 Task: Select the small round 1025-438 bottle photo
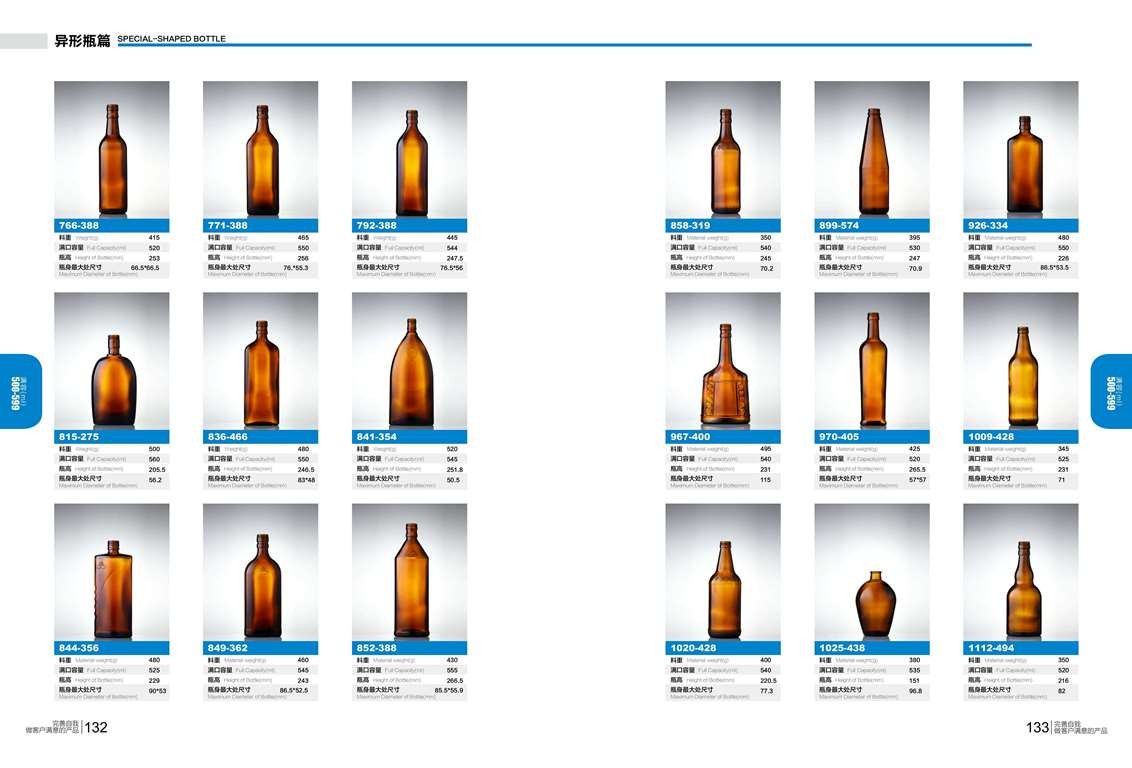(x=872, y=572)
